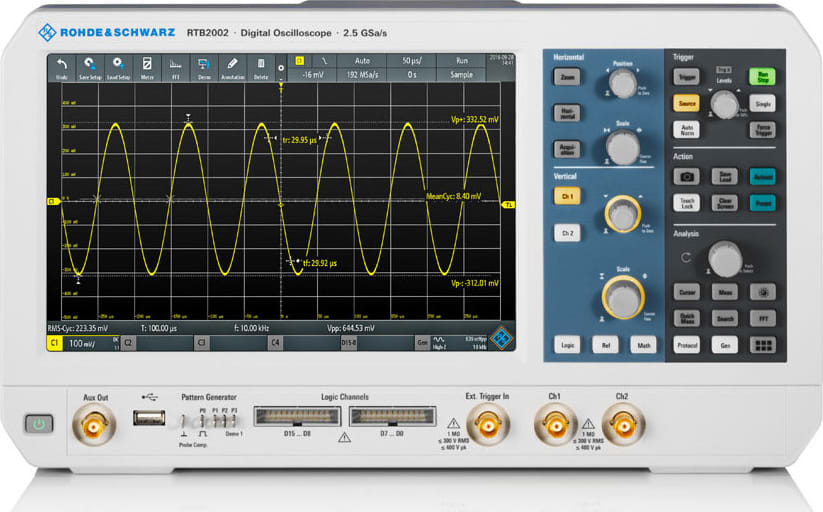Screen dimensions: 823x512
Task: Toggle the Logic channels button
Action: point(567,345)
